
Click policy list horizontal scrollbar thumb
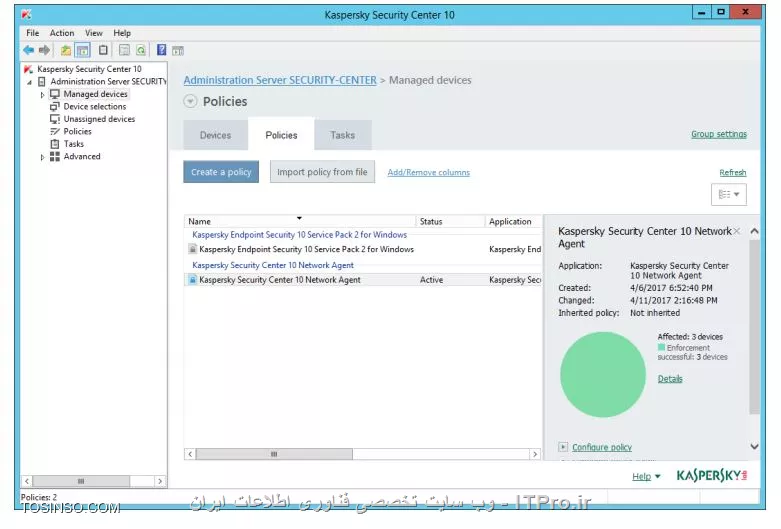click(x=274, y=454)
